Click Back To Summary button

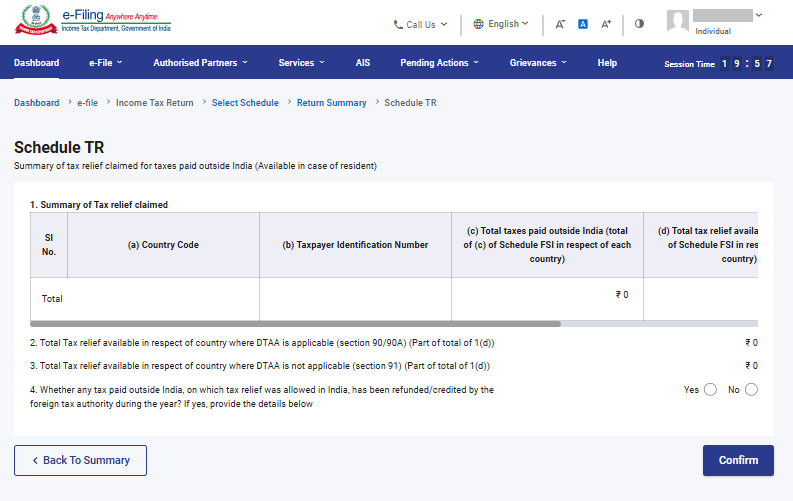pos(80,460)
